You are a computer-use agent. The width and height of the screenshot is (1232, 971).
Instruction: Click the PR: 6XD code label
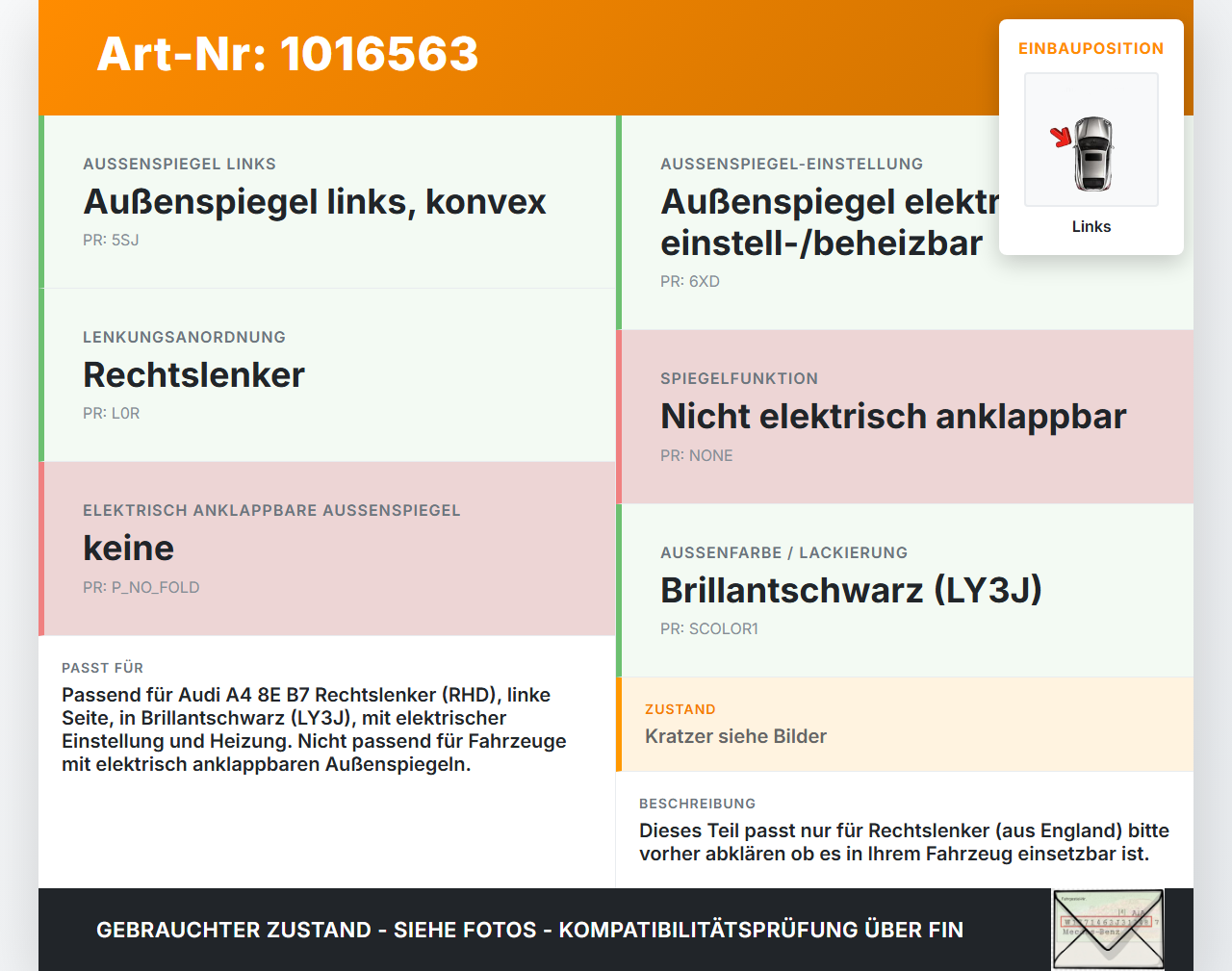[689, 281]
